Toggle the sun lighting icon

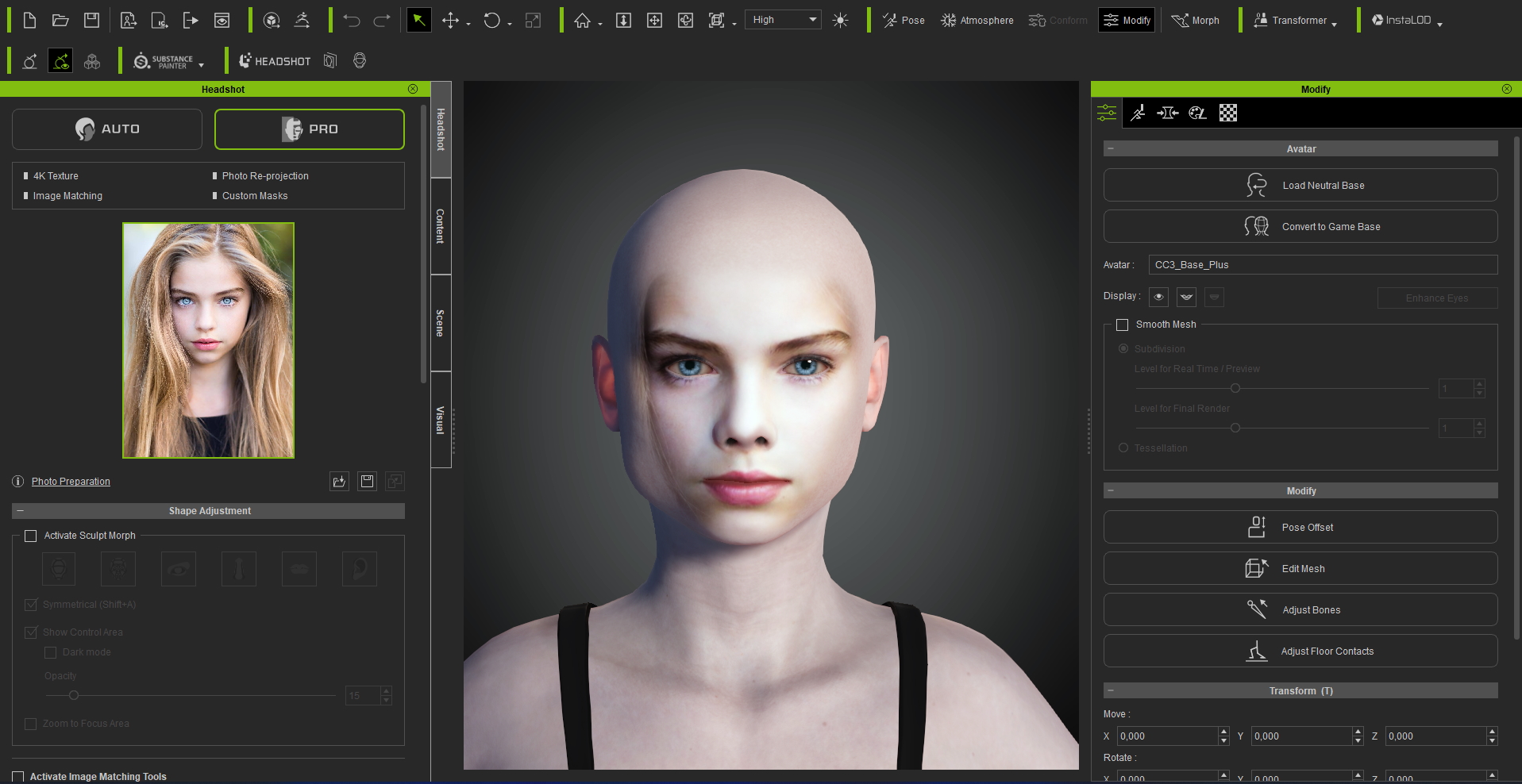(840, 21)
